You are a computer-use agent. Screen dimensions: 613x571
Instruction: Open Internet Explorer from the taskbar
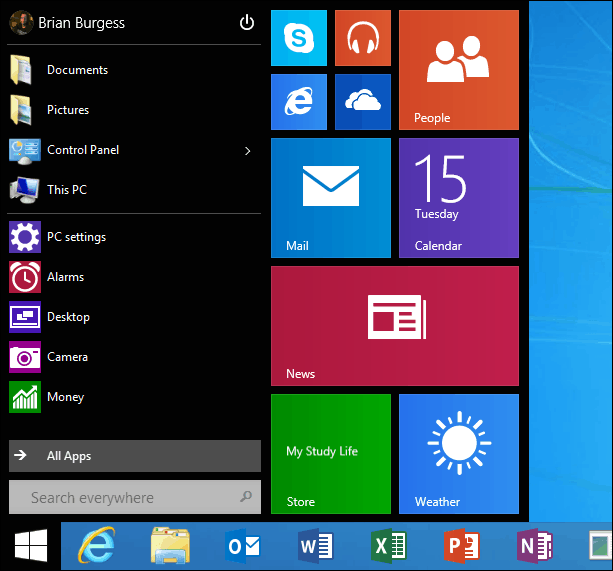(97, 545)
